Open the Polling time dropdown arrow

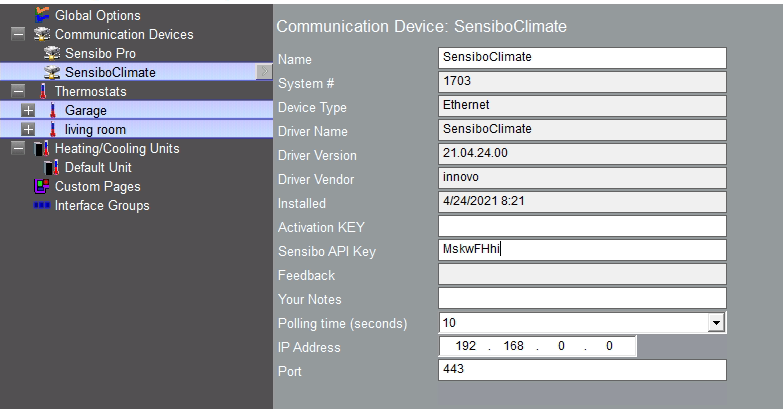pyautogui.click(x=716, y=323)
